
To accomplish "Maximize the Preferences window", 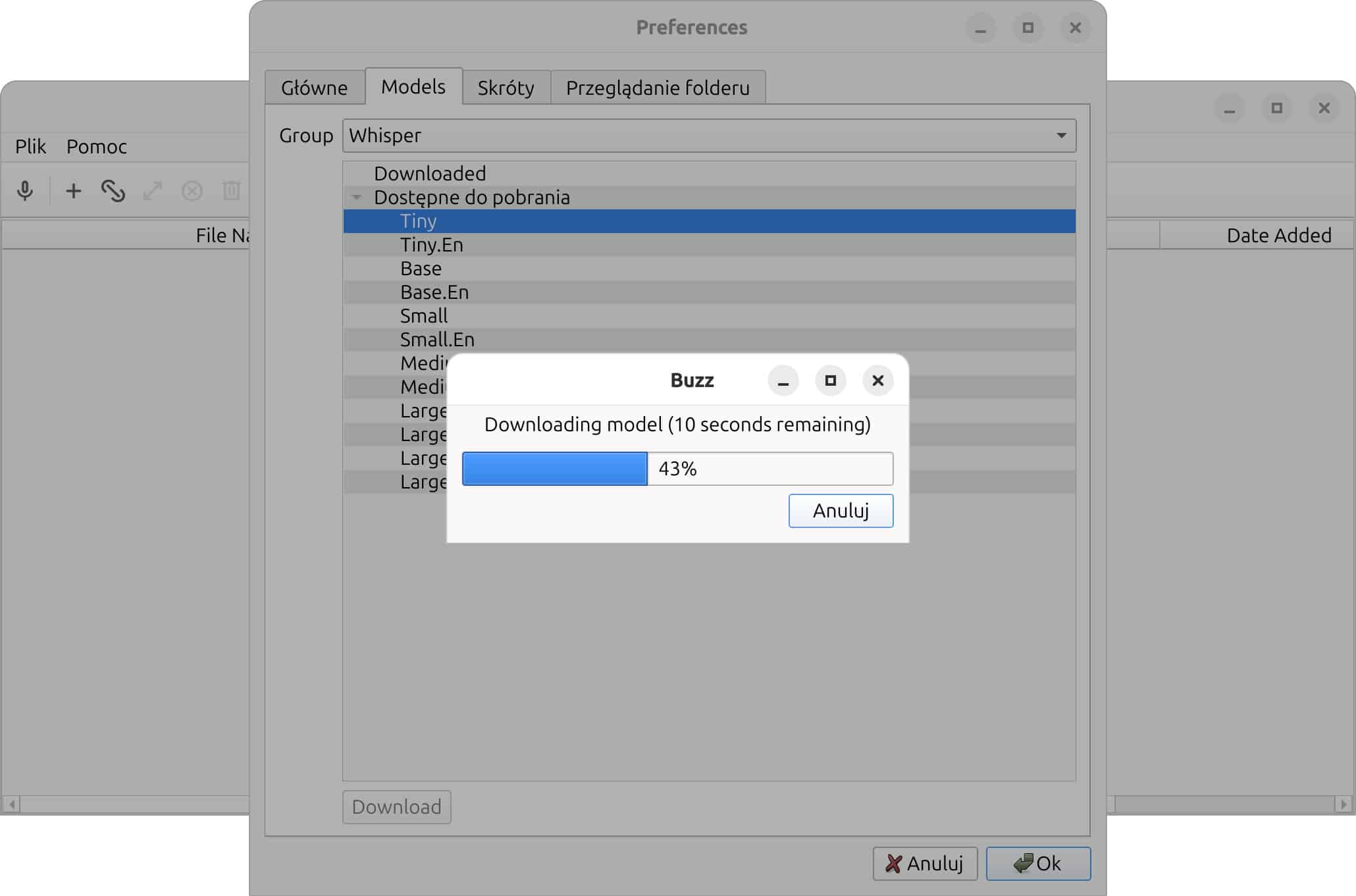I will click(1028, 28).
